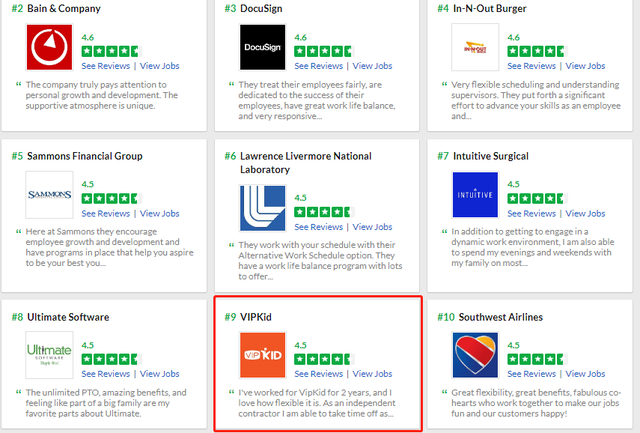View Jobs at Sammons Financial Group
Screen dimensions: 640x433
[x=160, y=213]
